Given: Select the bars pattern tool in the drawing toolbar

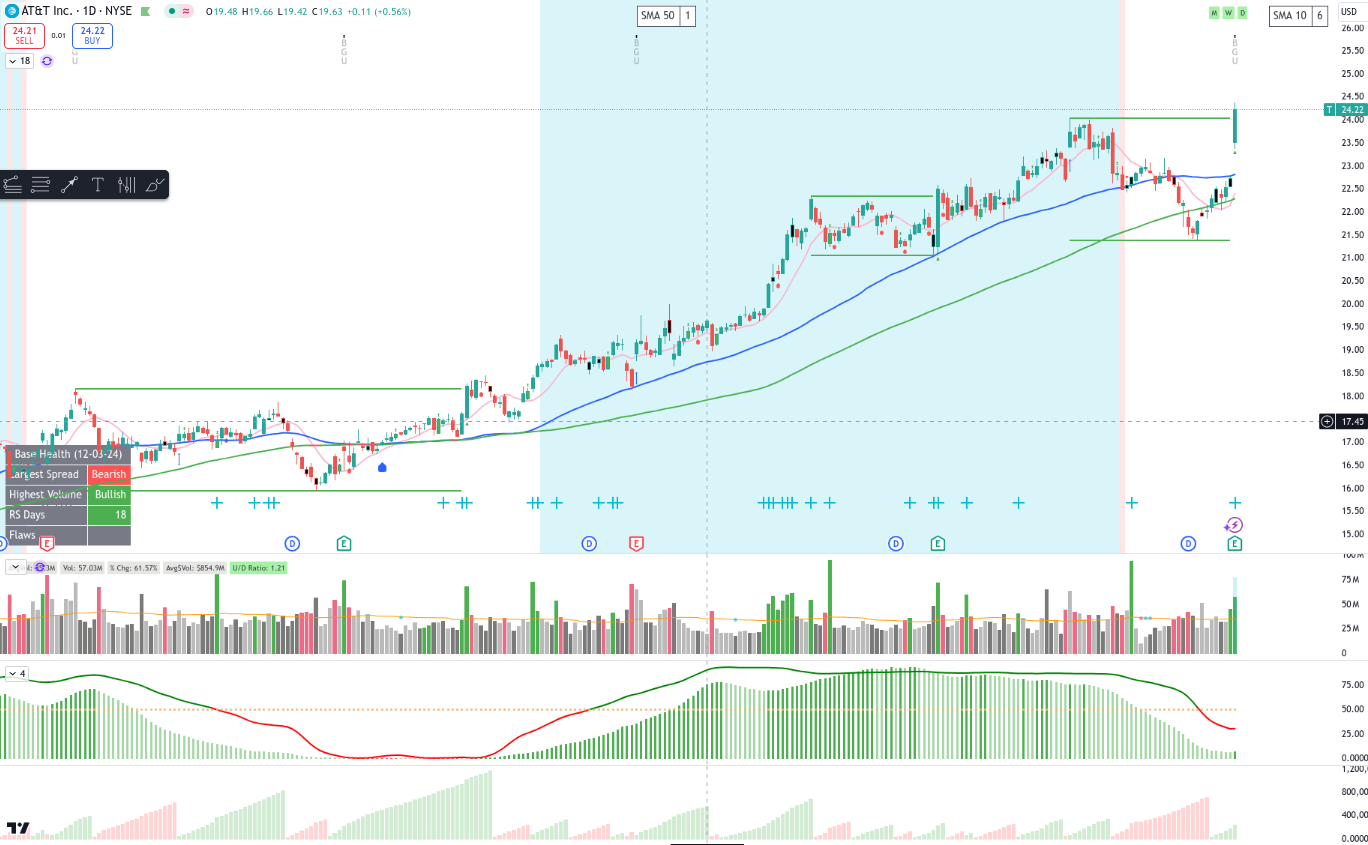Looking at the screenshot, I should 126,184.
